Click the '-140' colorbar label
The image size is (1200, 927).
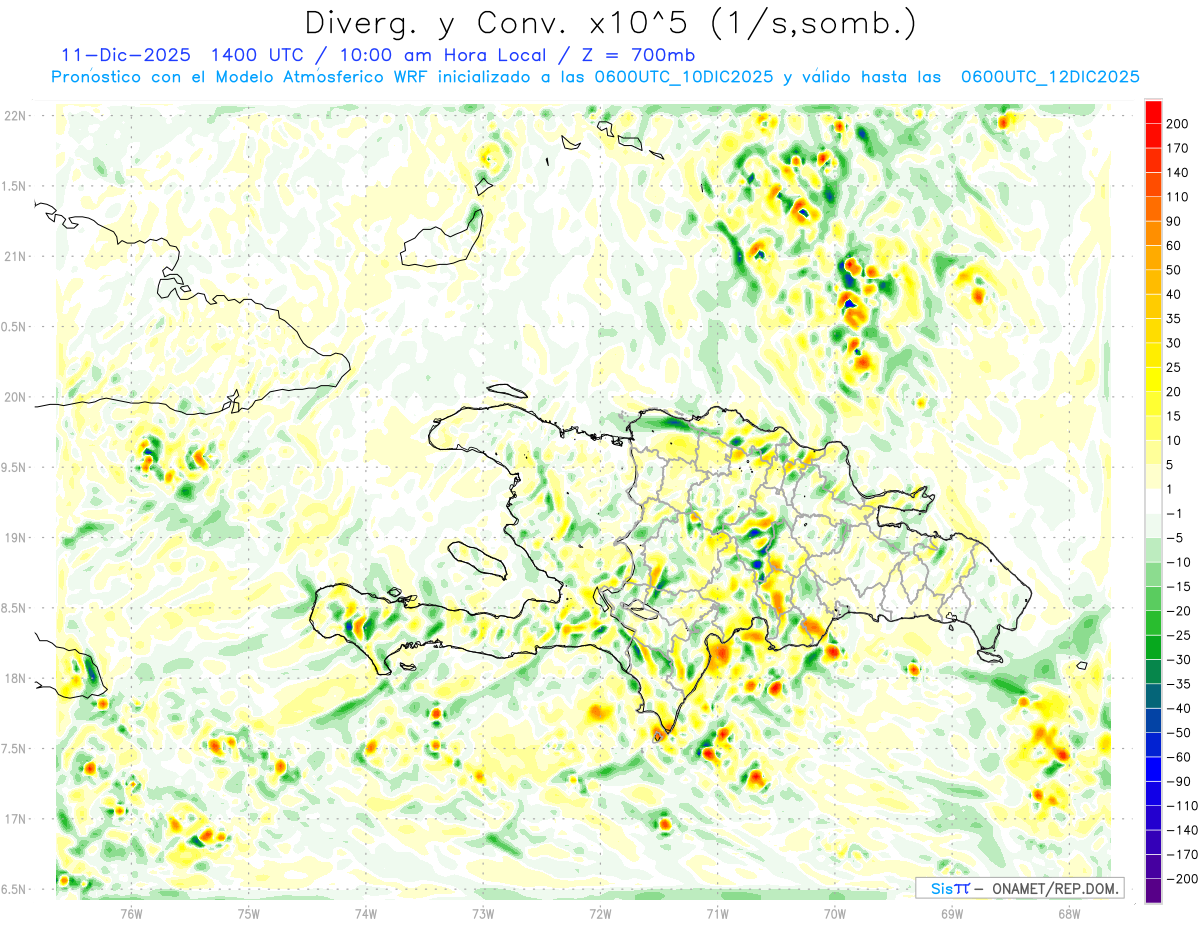(1182, 830)
